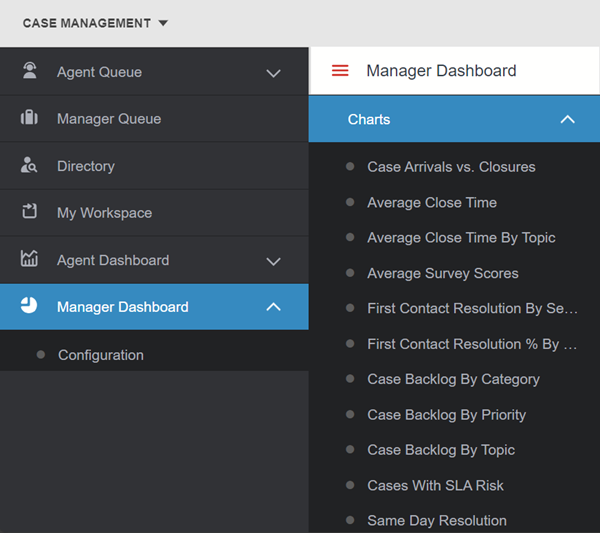Image resolution: width=600 pixels, height=533 pixels.
Task: Open the Average Close Time chart
Action: pyautogui.click(x=432, y=202)
